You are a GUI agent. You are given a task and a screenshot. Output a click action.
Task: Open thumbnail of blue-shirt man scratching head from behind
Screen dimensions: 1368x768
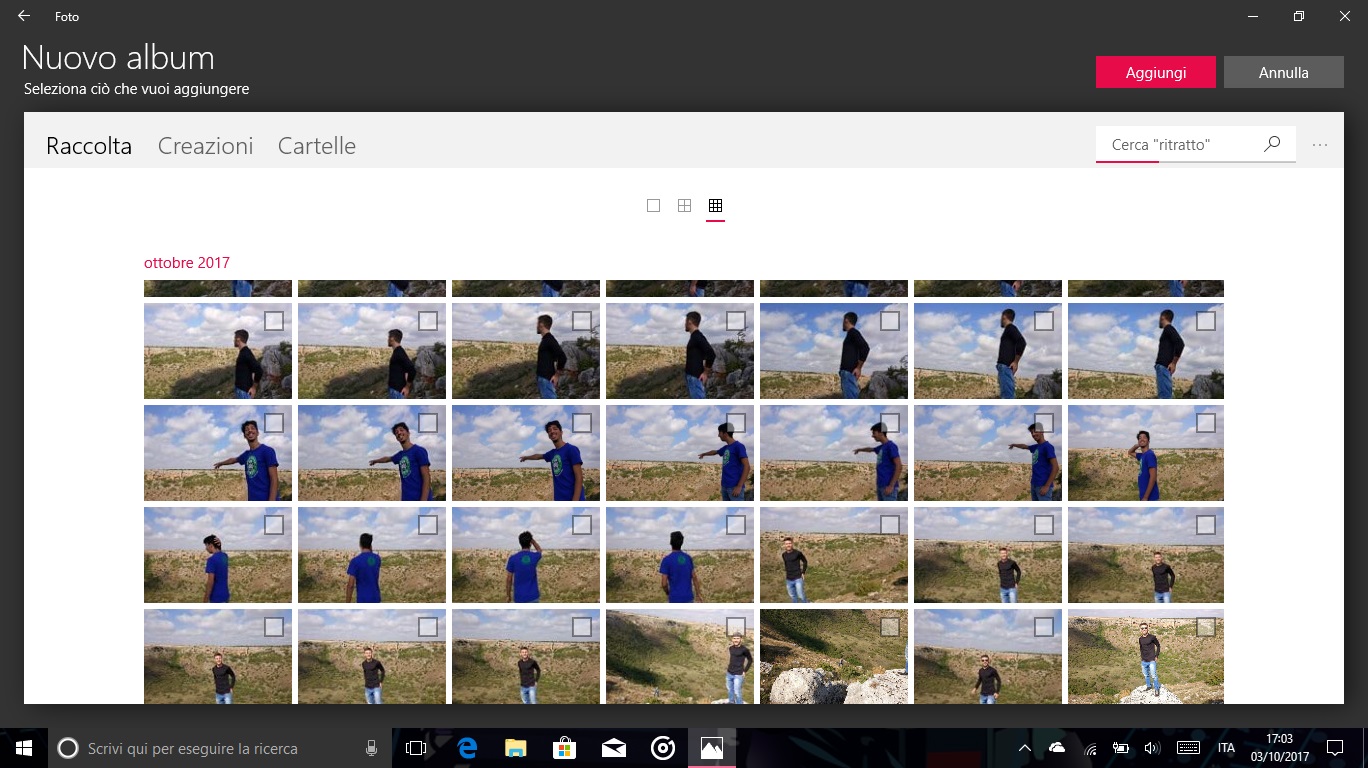point(526,555)
